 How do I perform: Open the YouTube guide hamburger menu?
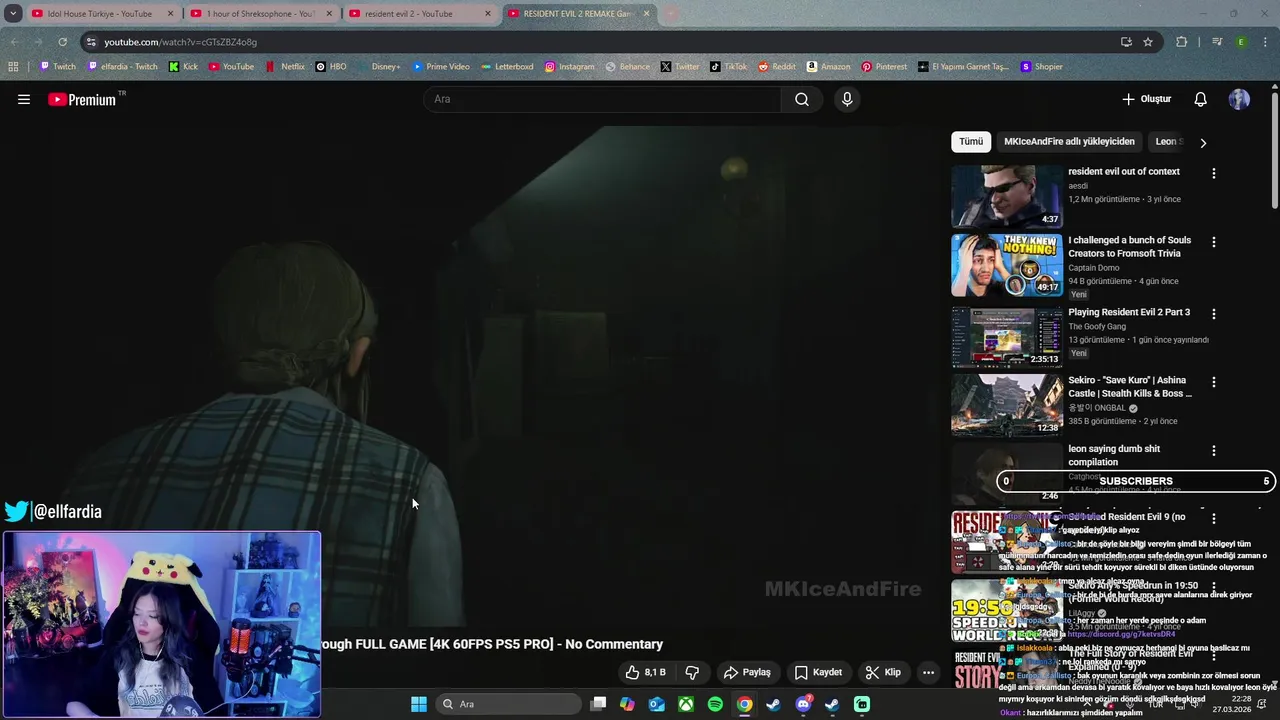(x=24, y=99)
